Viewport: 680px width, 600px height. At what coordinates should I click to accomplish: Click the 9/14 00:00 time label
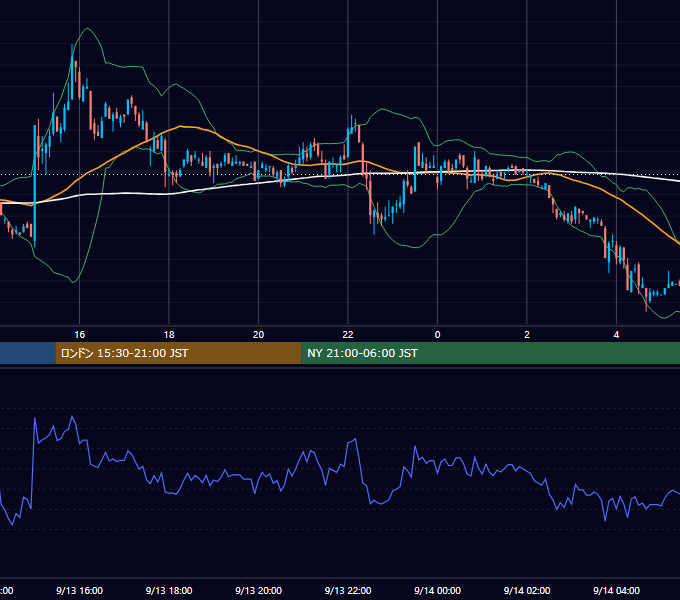437,590
